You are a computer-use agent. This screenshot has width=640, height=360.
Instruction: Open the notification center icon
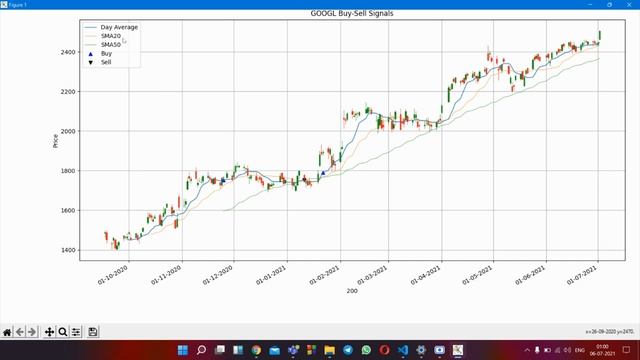click(x=626, y=350)
